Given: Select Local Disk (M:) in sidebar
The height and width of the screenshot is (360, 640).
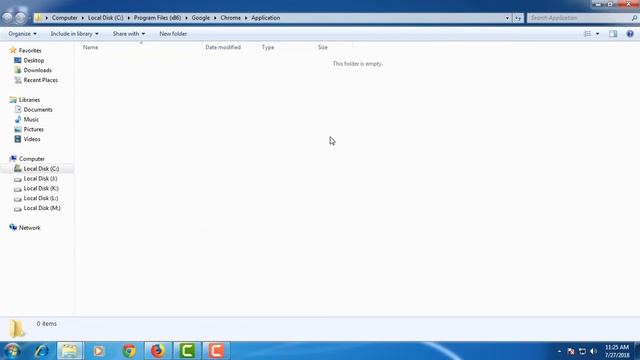Looking at the screenshot, I should tap(42, 208).
